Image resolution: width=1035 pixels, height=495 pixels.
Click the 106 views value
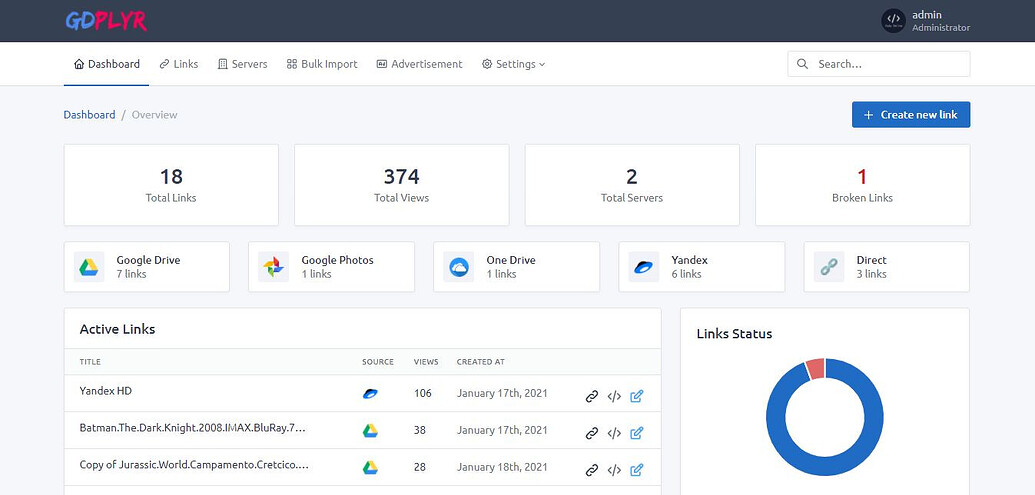pos(422,393)
